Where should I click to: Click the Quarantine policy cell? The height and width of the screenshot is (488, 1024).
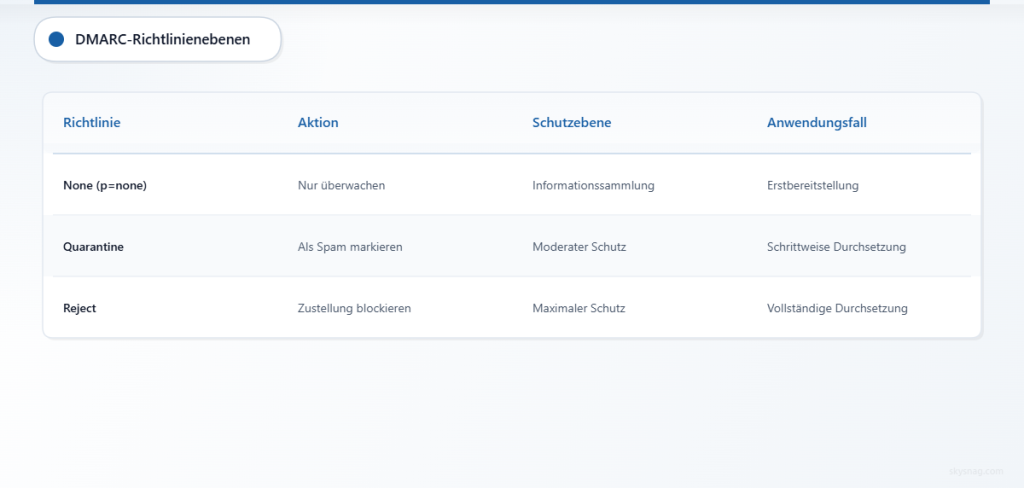coord(93,247)
